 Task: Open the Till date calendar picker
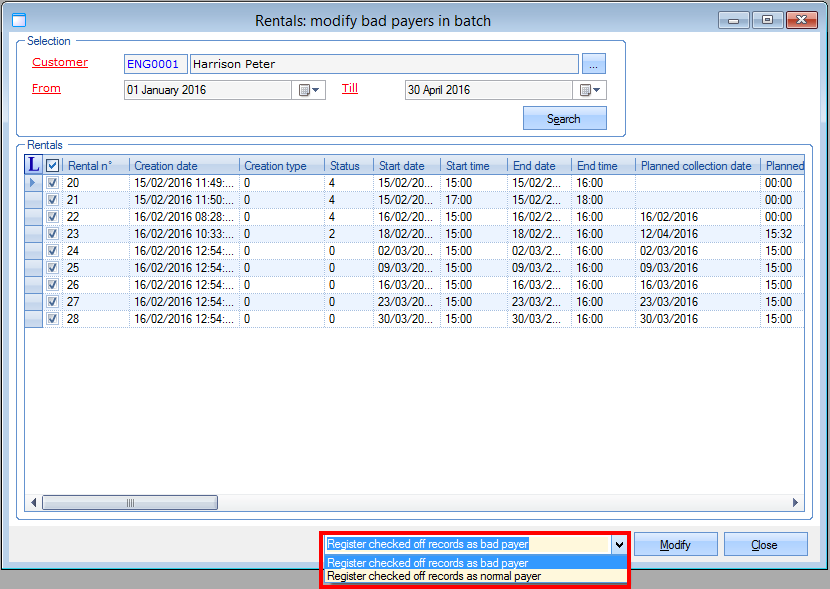pos(590,90)
